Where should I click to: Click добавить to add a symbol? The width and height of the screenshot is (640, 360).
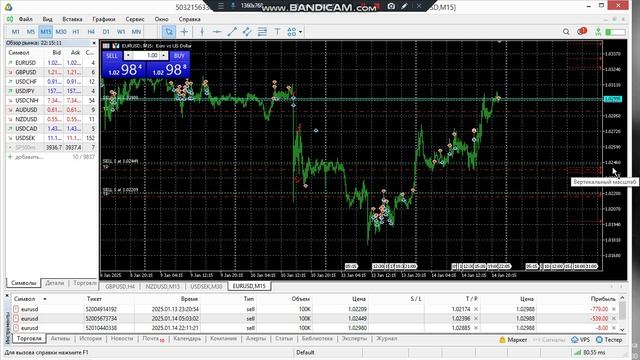pos(29,157)
